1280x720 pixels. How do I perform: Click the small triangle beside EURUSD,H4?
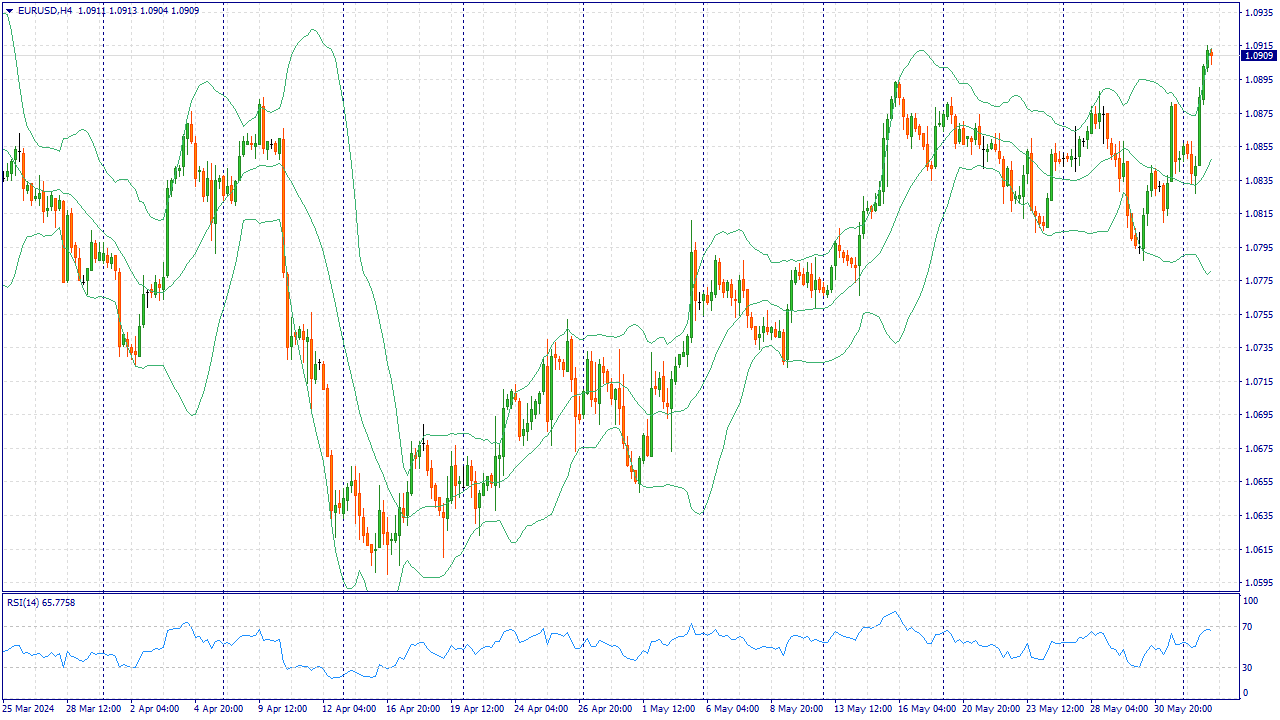[x=9, y=10]
